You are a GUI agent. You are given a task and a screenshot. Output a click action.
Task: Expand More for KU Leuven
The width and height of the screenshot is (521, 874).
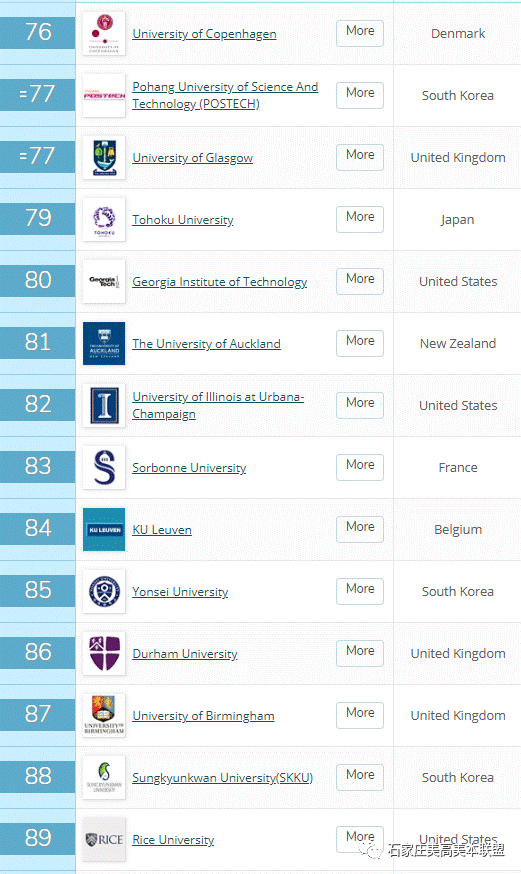tap(360, 529)
